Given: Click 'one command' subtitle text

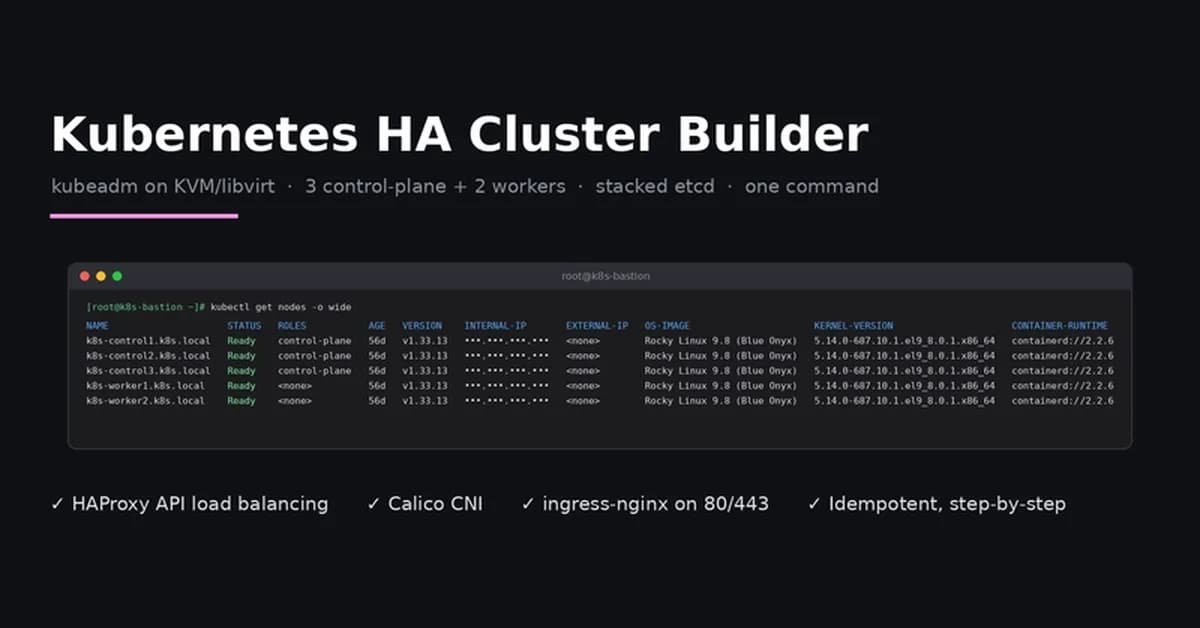Looking at the screenshot, I should coord(812,186).
